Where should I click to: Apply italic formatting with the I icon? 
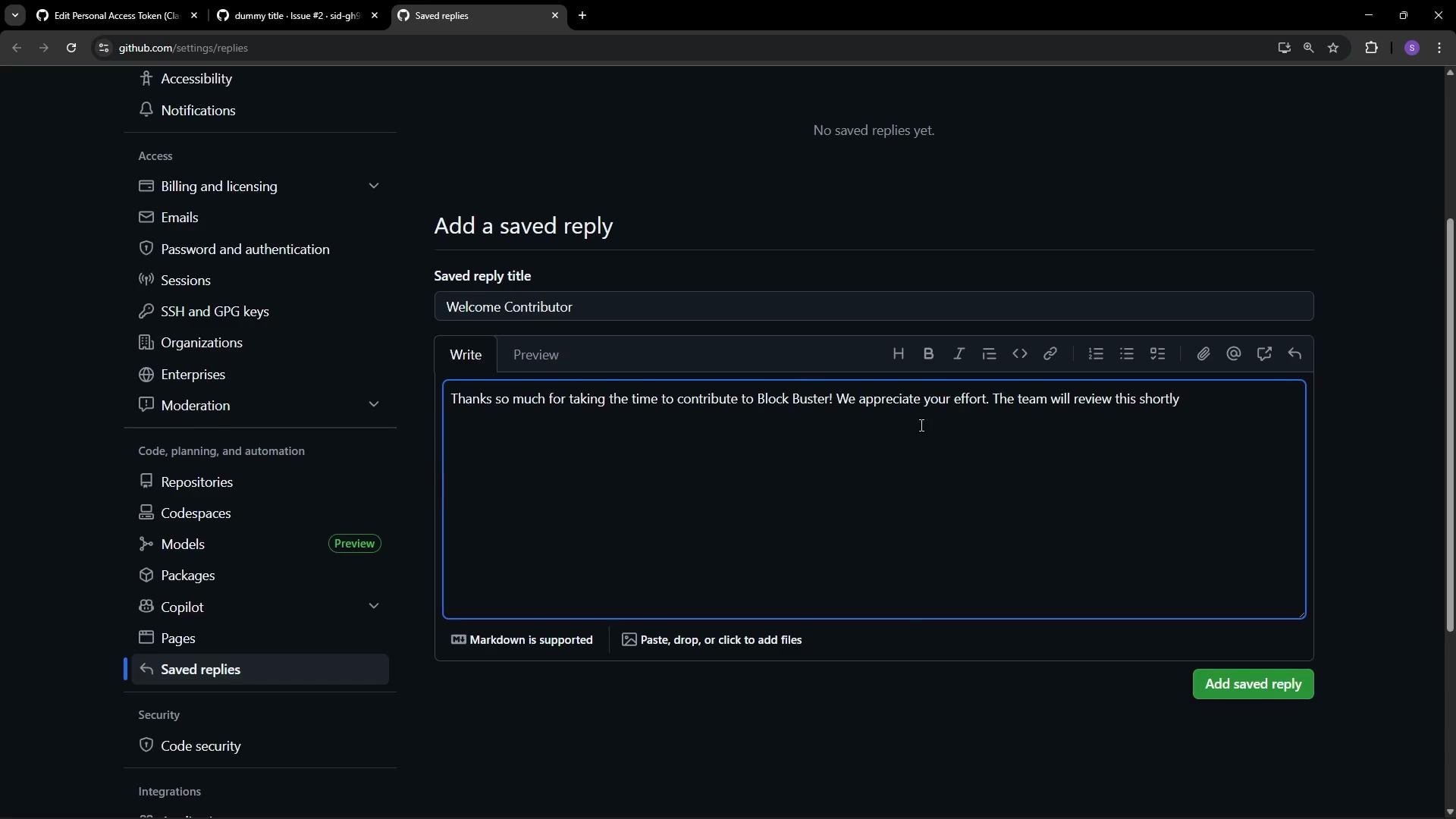click(x=959, y=354)
